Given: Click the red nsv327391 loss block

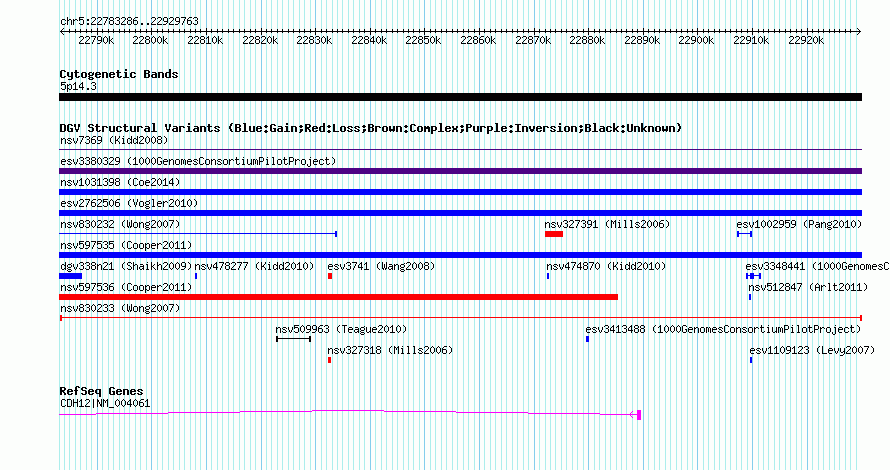Looking at the screenshot, I should (x=554, y=234).
